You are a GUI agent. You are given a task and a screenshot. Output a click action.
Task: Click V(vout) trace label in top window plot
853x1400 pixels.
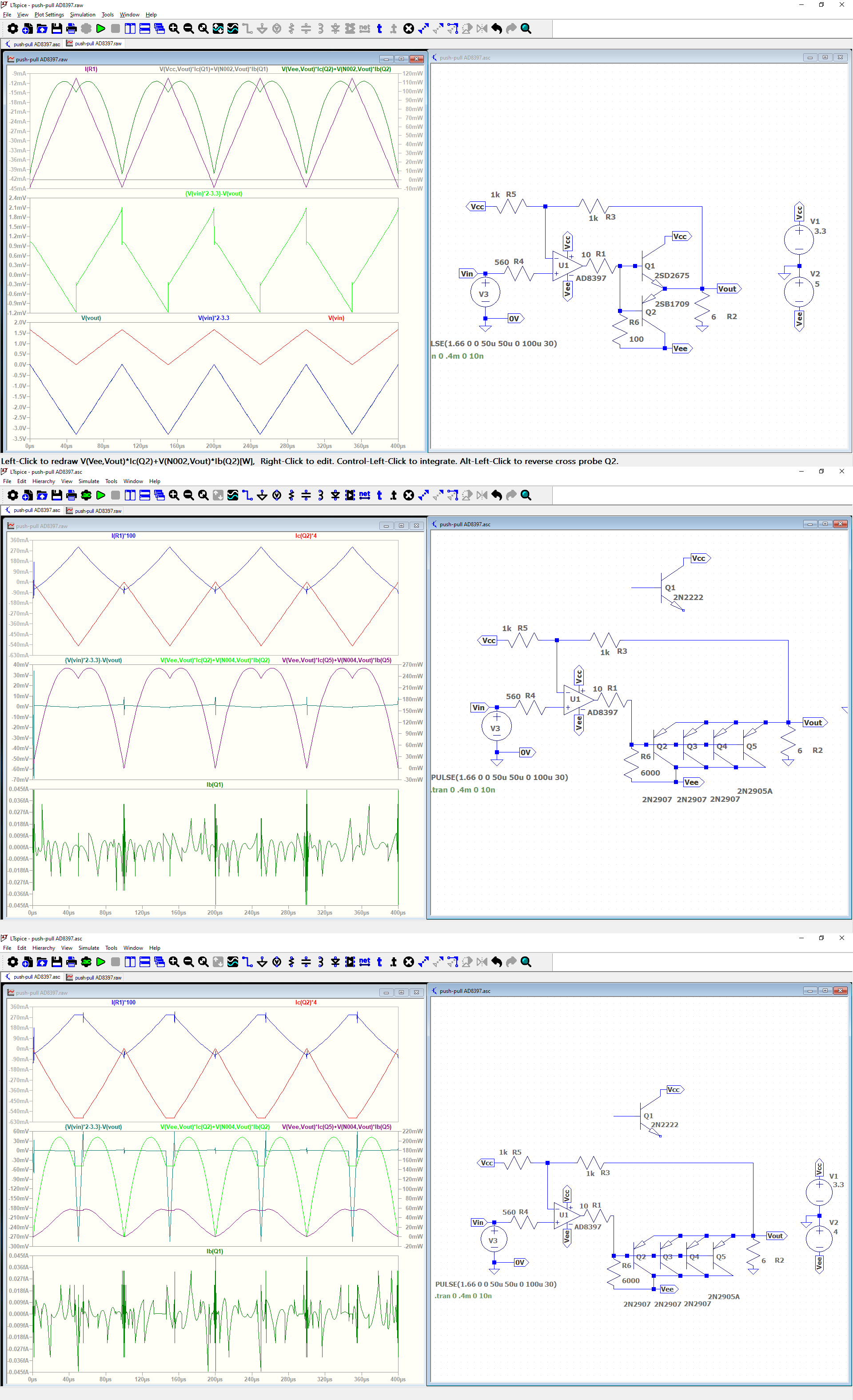pyautogui.click(x=91, y=318)
